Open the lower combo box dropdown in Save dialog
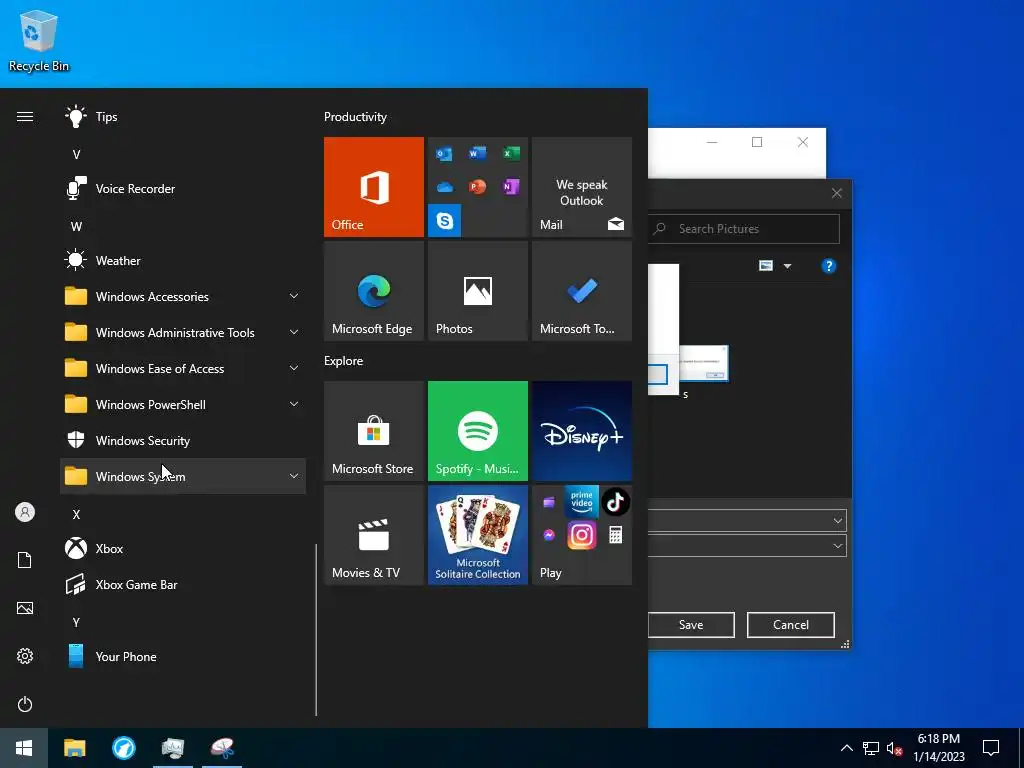Viewport: 1024px width, 768px height. coord(837,545)
